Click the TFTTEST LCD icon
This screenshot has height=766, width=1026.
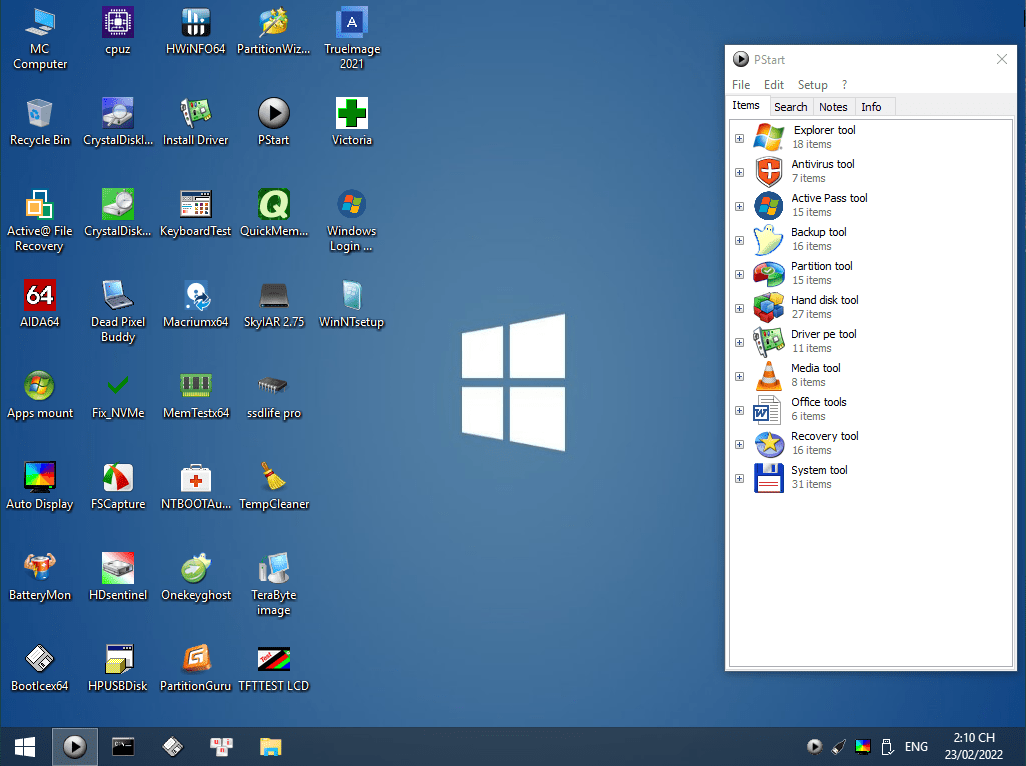[x=274, y=667]
